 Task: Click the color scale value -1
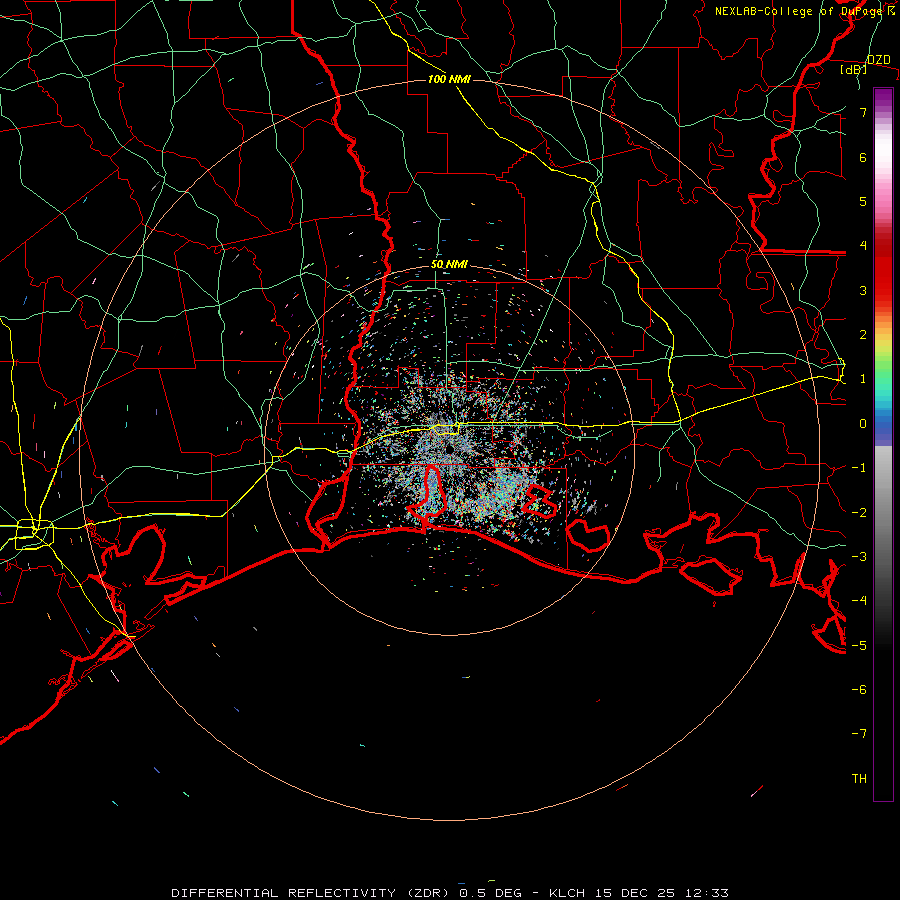[859, 468]
